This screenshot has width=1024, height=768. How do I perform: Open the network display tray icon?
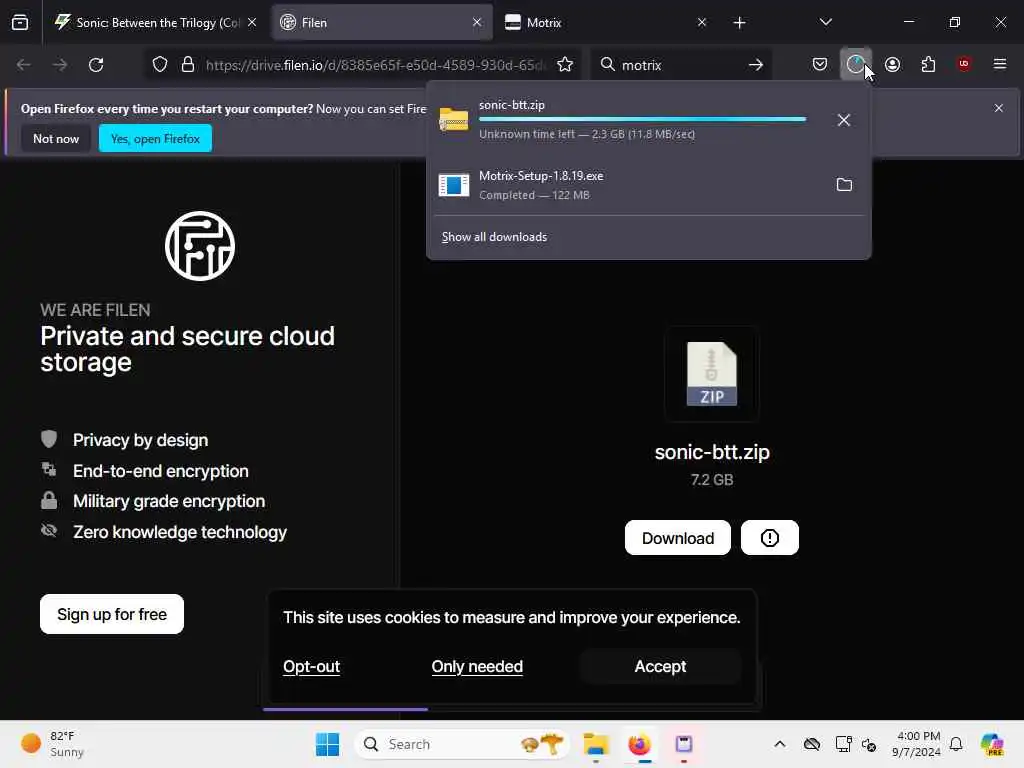pos(844,744)
